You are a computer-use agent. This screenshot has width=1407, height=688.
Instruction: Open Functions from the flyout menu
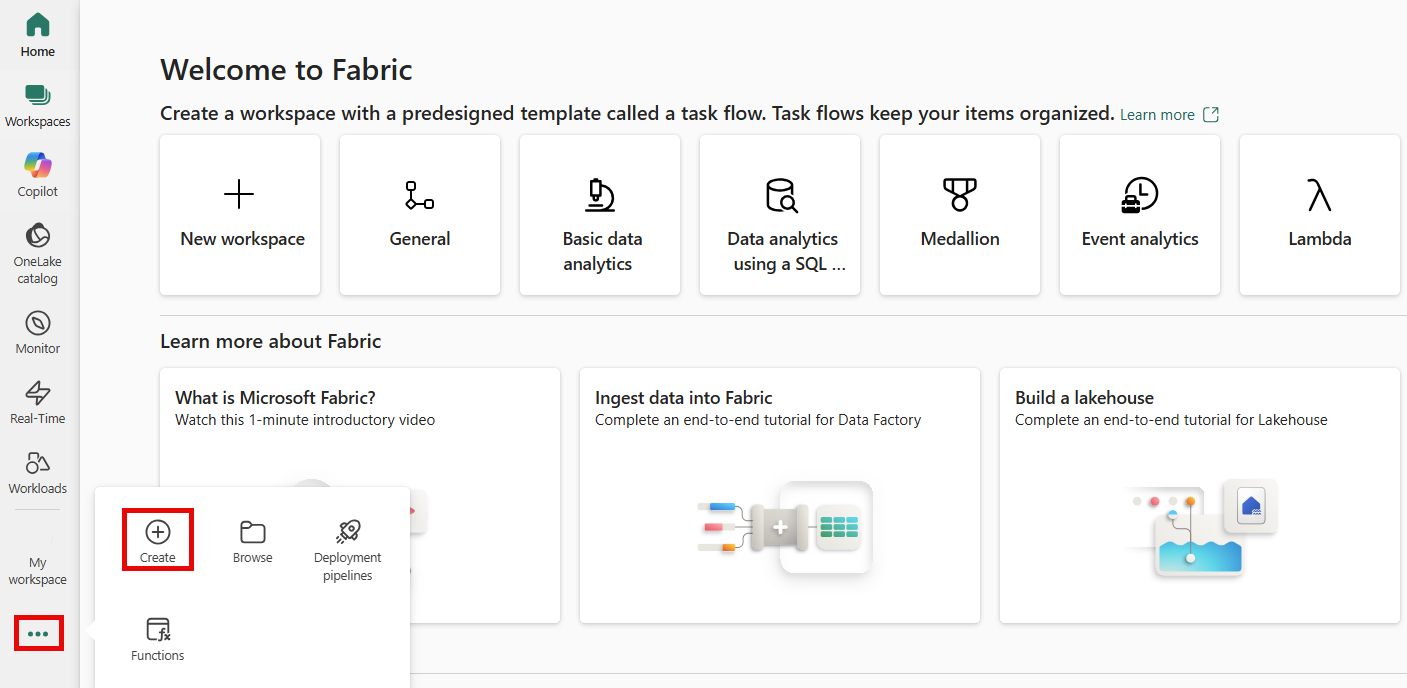click(x=157, y=637)
